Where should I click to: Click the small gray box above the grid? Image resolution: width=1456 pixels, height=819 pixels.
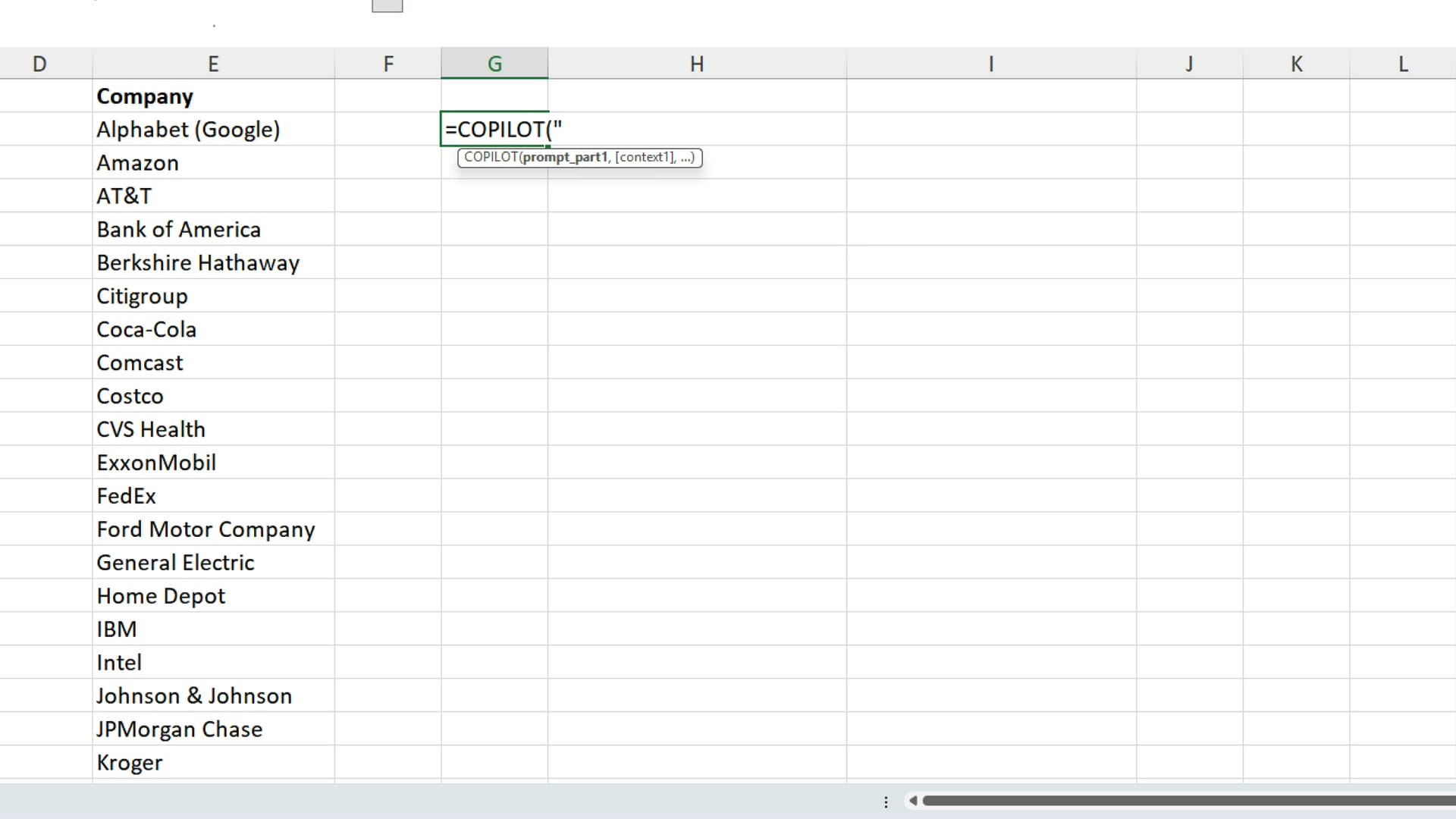pos(387,5)
